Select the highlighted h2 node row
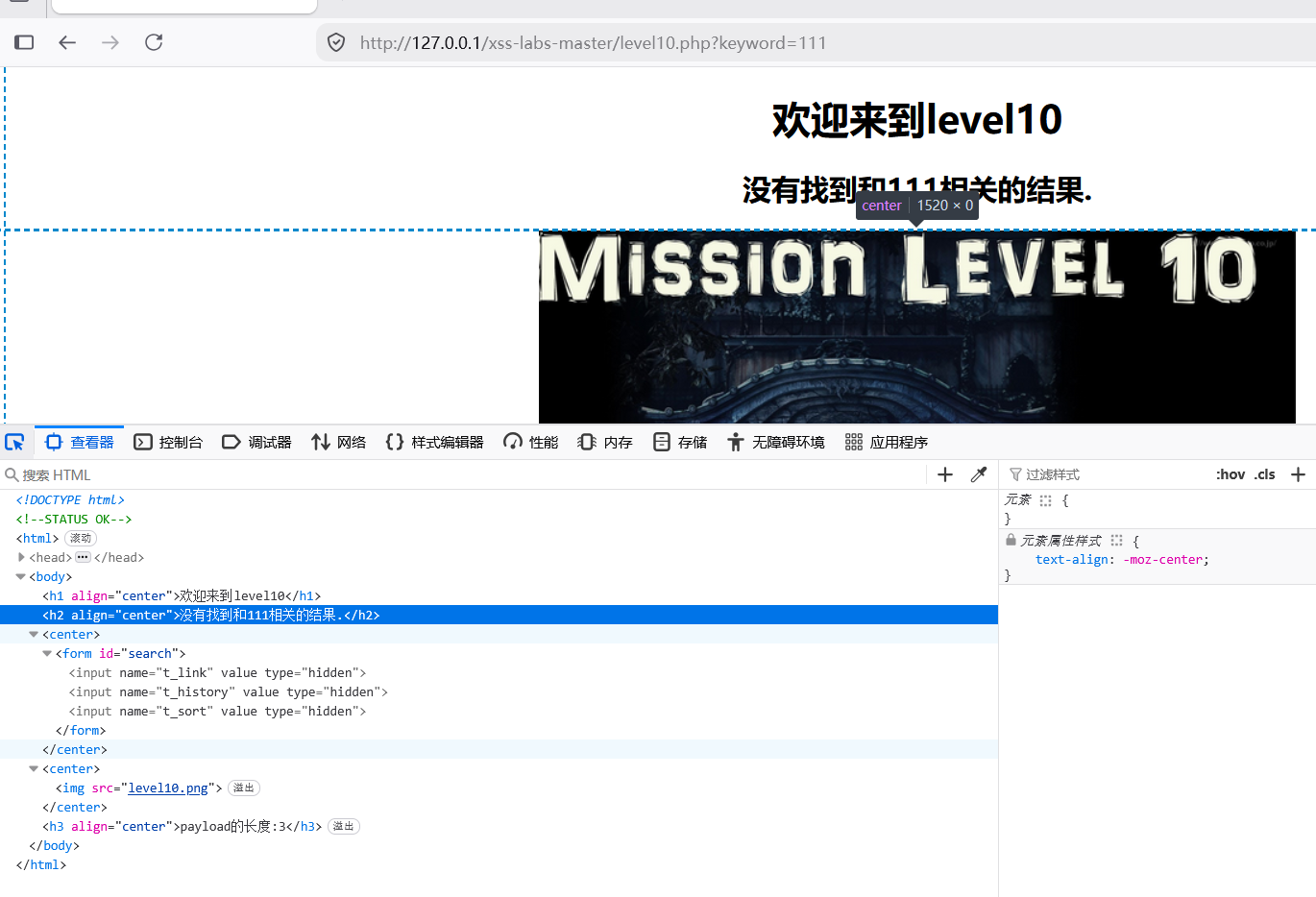 [499, 615]
